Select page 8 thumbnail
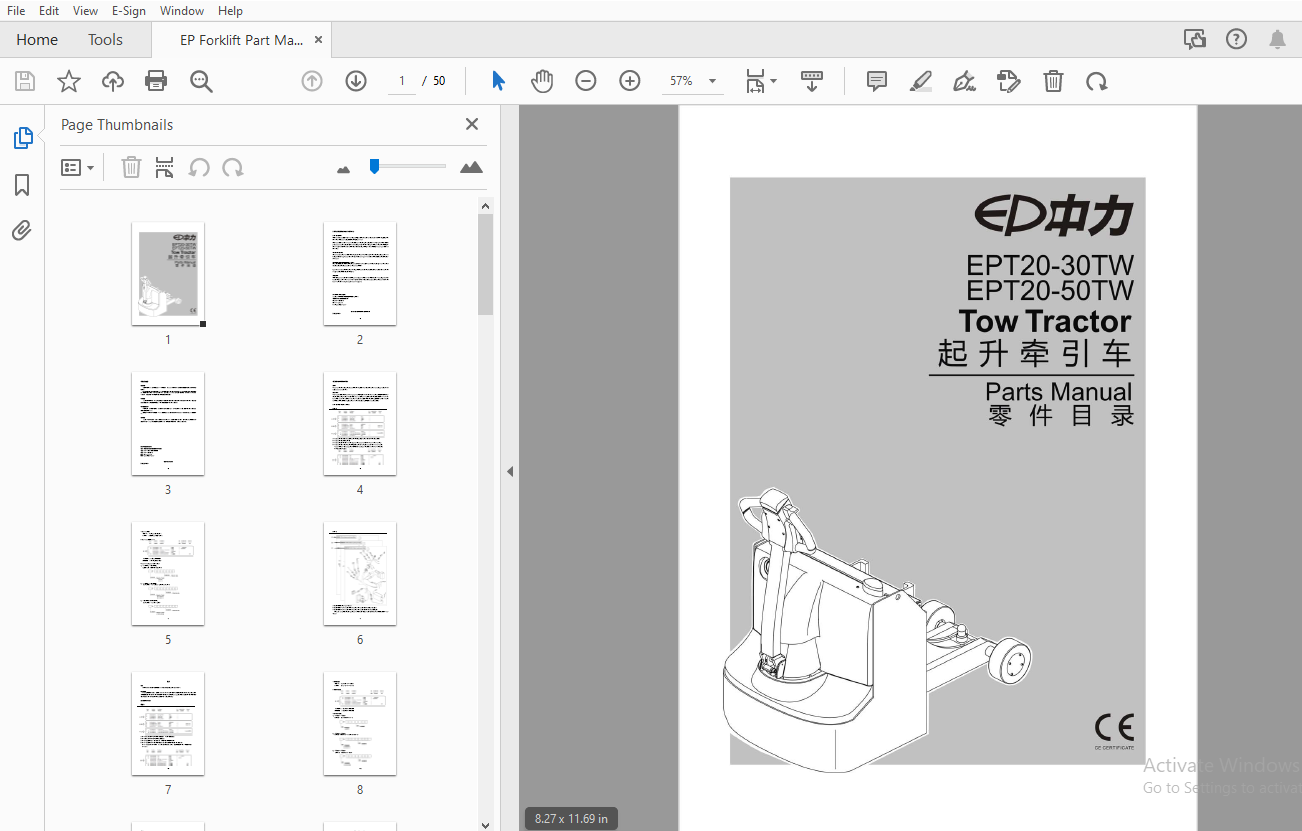Viewport: 1302px width, 831px height. (360, 724)
